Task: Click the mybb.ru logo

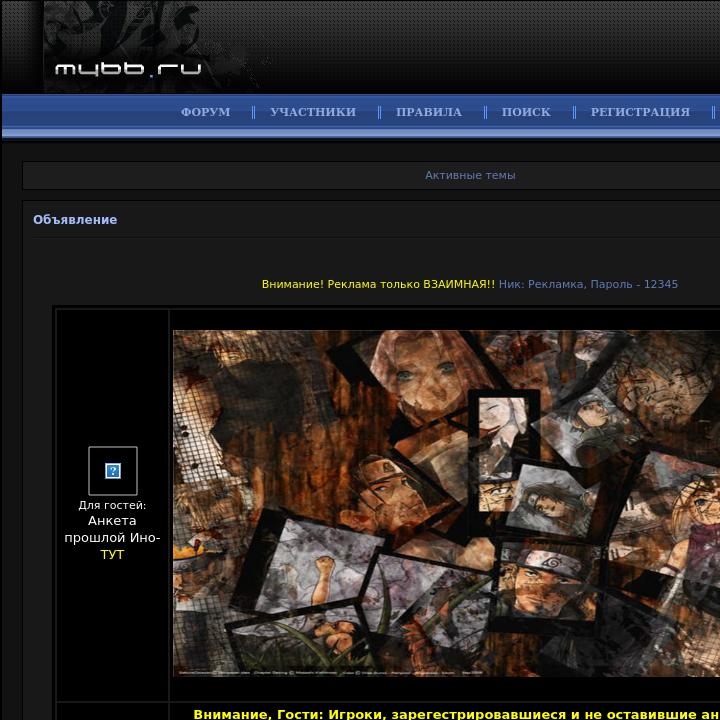Action: click(128, 69)
